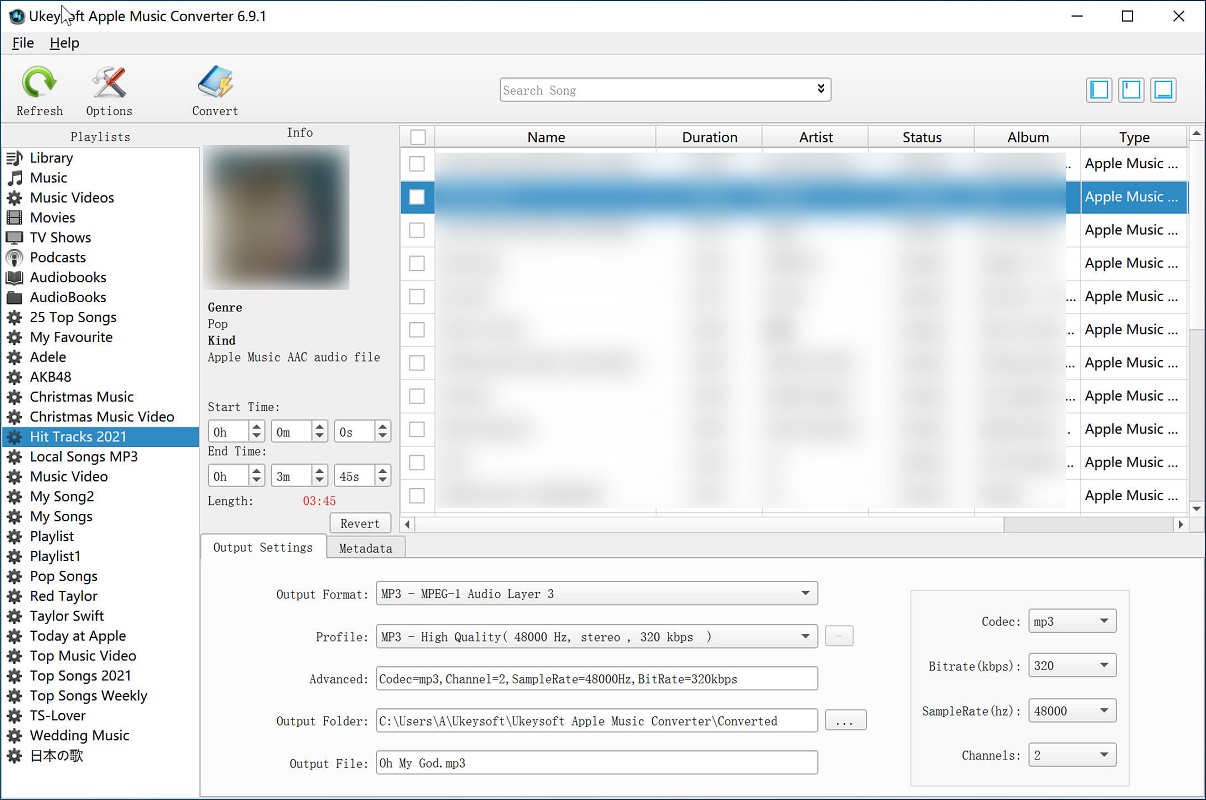Image resolution: width=1206 pixels, height=800 pixels.
Task: Switch to the bottom-panel layout icon
Action: click(x=1163, y=90)
